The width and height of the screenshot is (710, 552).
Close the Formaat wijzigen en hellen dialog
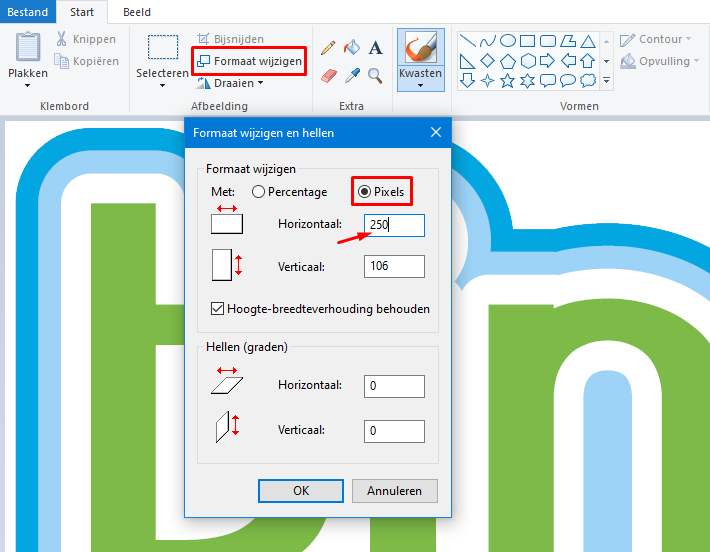point(436,132)
